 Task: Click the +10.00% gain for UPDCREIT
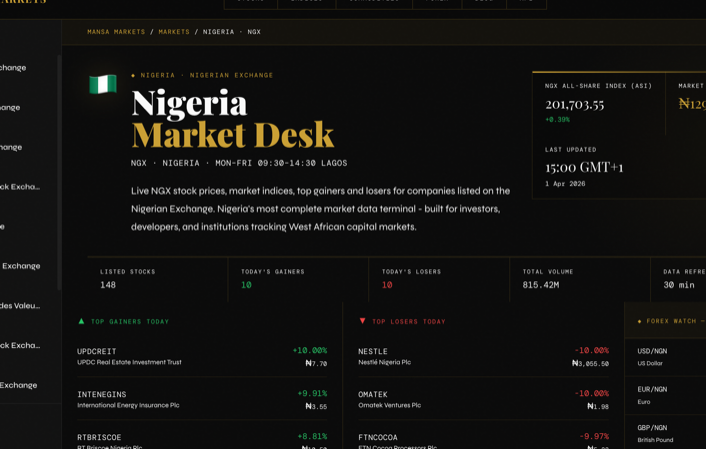(310, 350)
